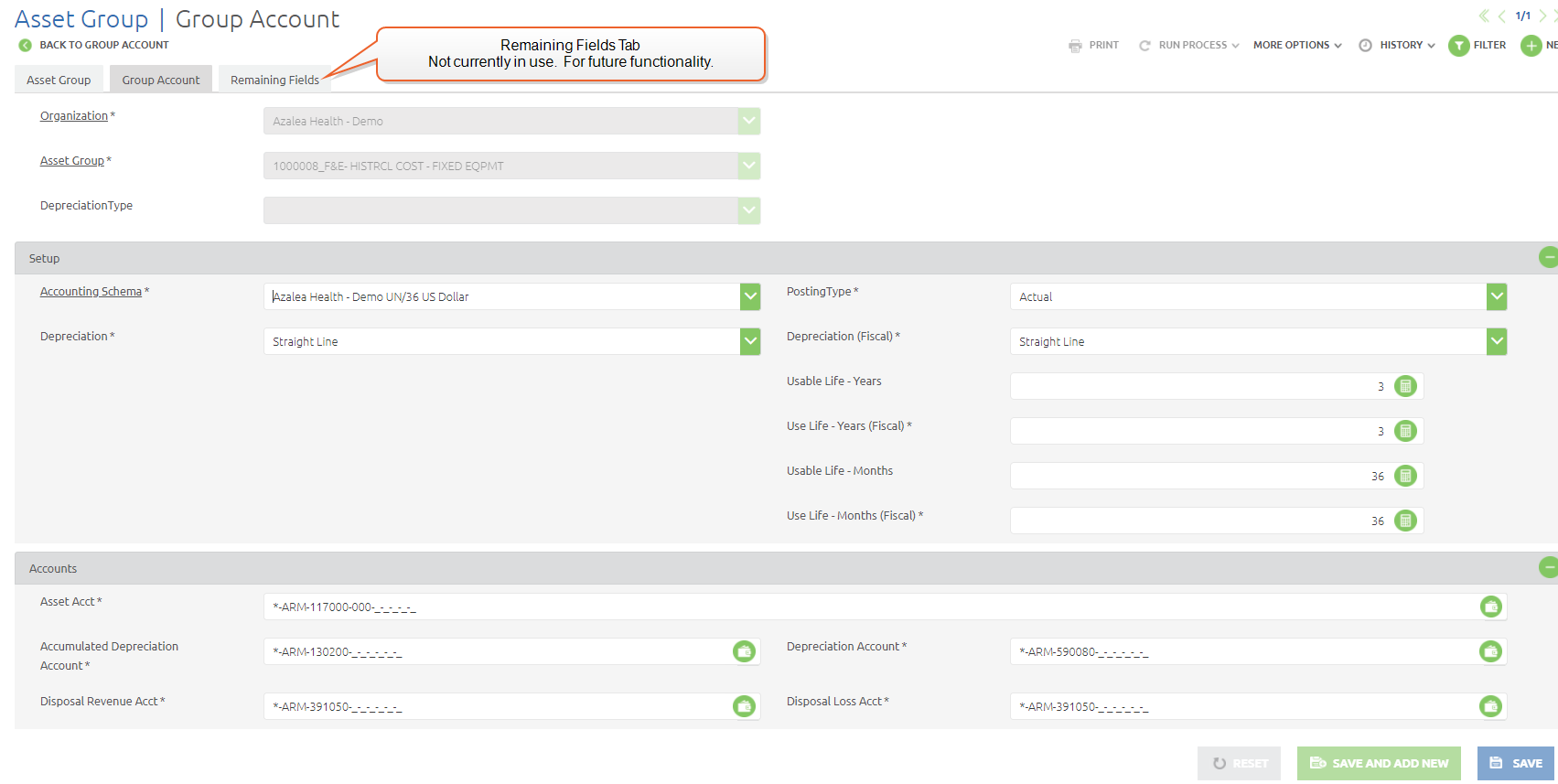Open account picker for Accumulated Depreciation Account

pos(744,651)
